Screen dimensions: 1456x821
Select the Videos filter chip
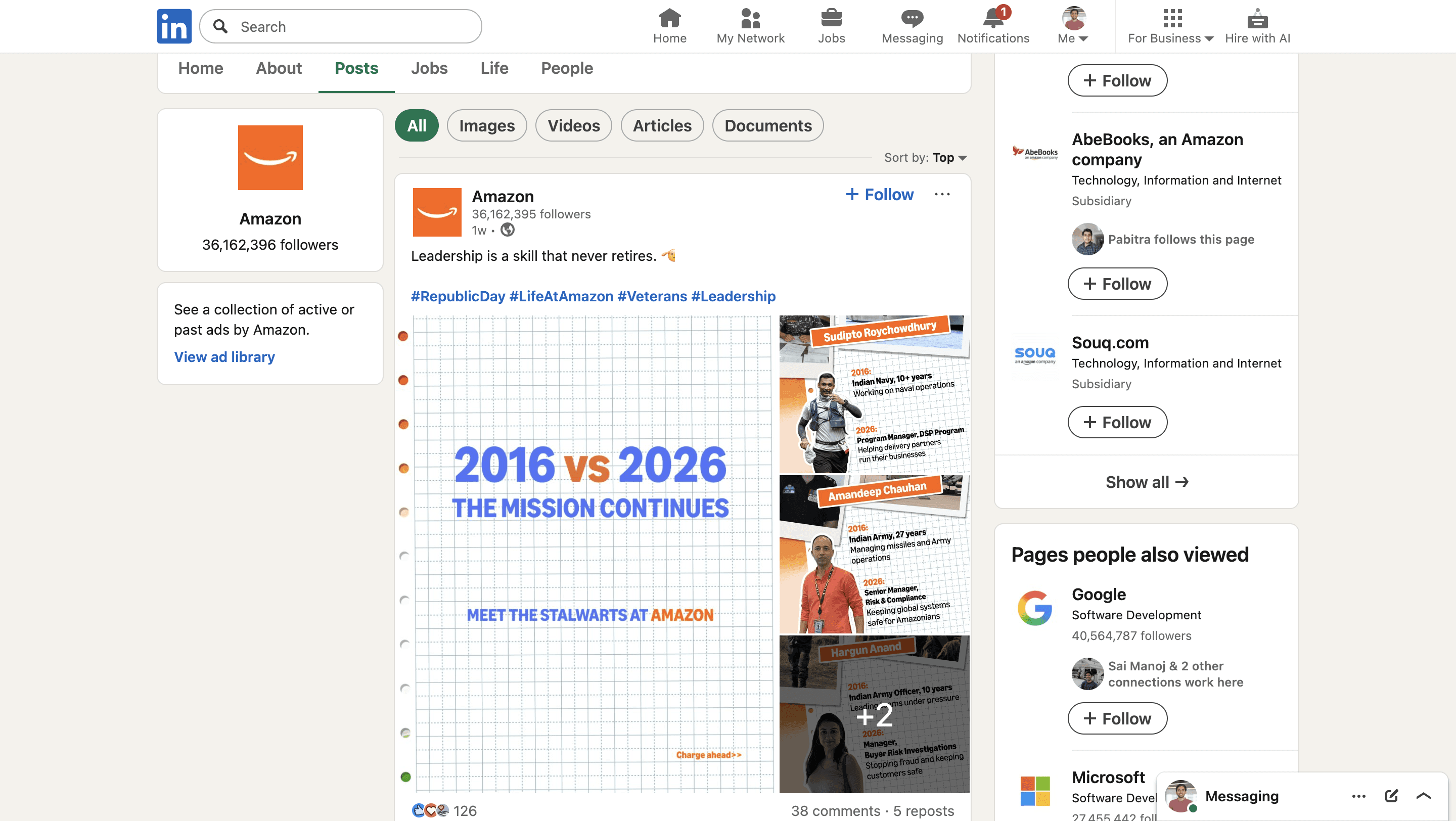point(573,125)
